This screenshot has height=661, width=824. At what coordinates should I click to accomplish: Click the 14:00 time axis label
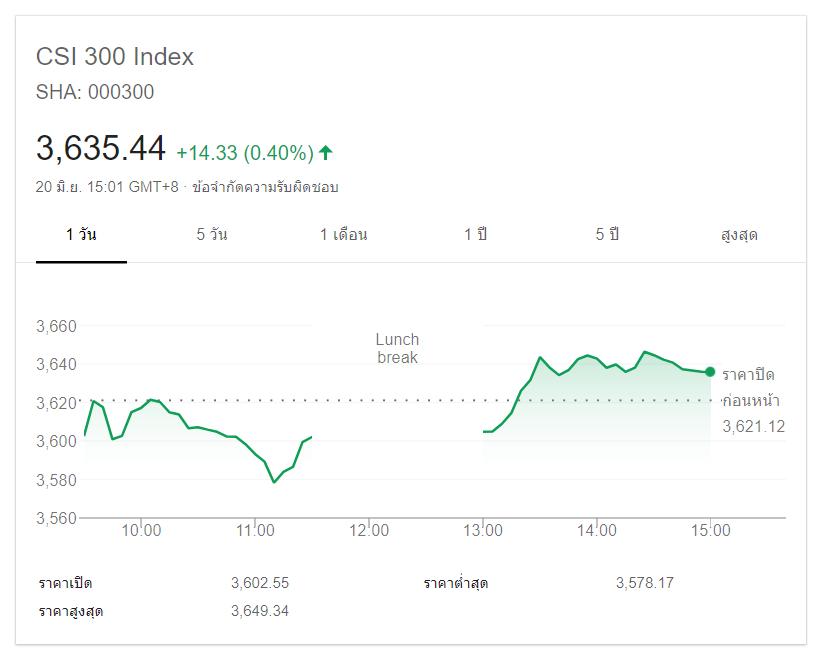596,530
